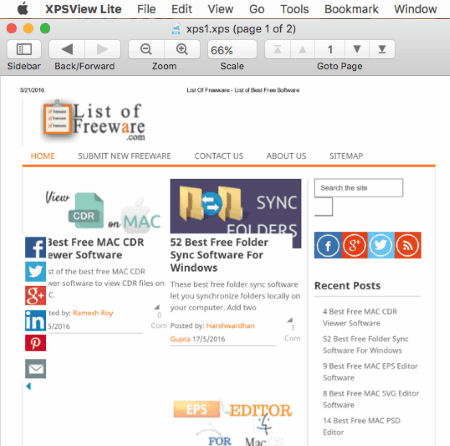The image size is (450, 446).
Task: Open the Bookmark menu
Action: (351, 9)
